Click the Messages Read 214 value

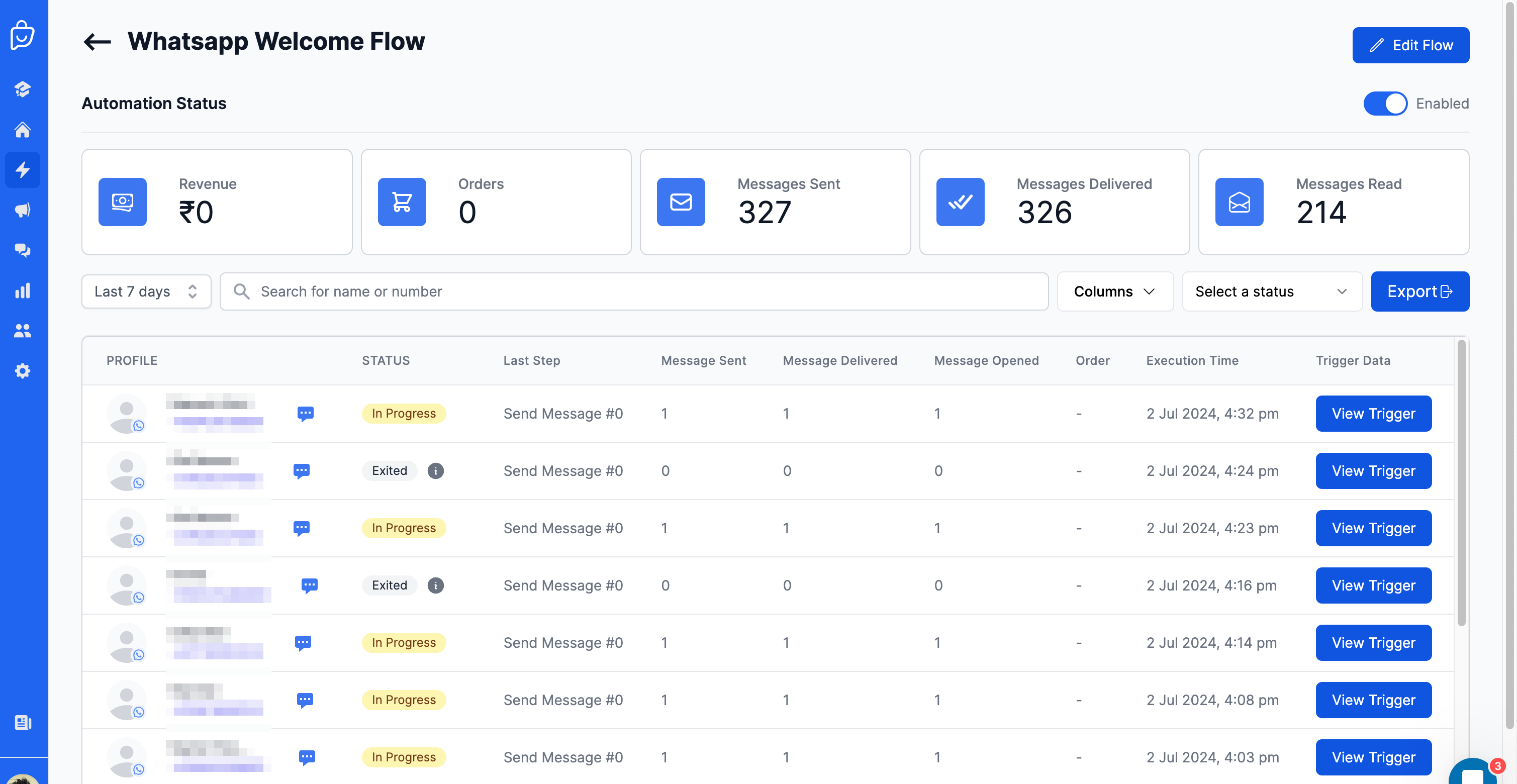pyautogui.click(x=1321, y=213)
